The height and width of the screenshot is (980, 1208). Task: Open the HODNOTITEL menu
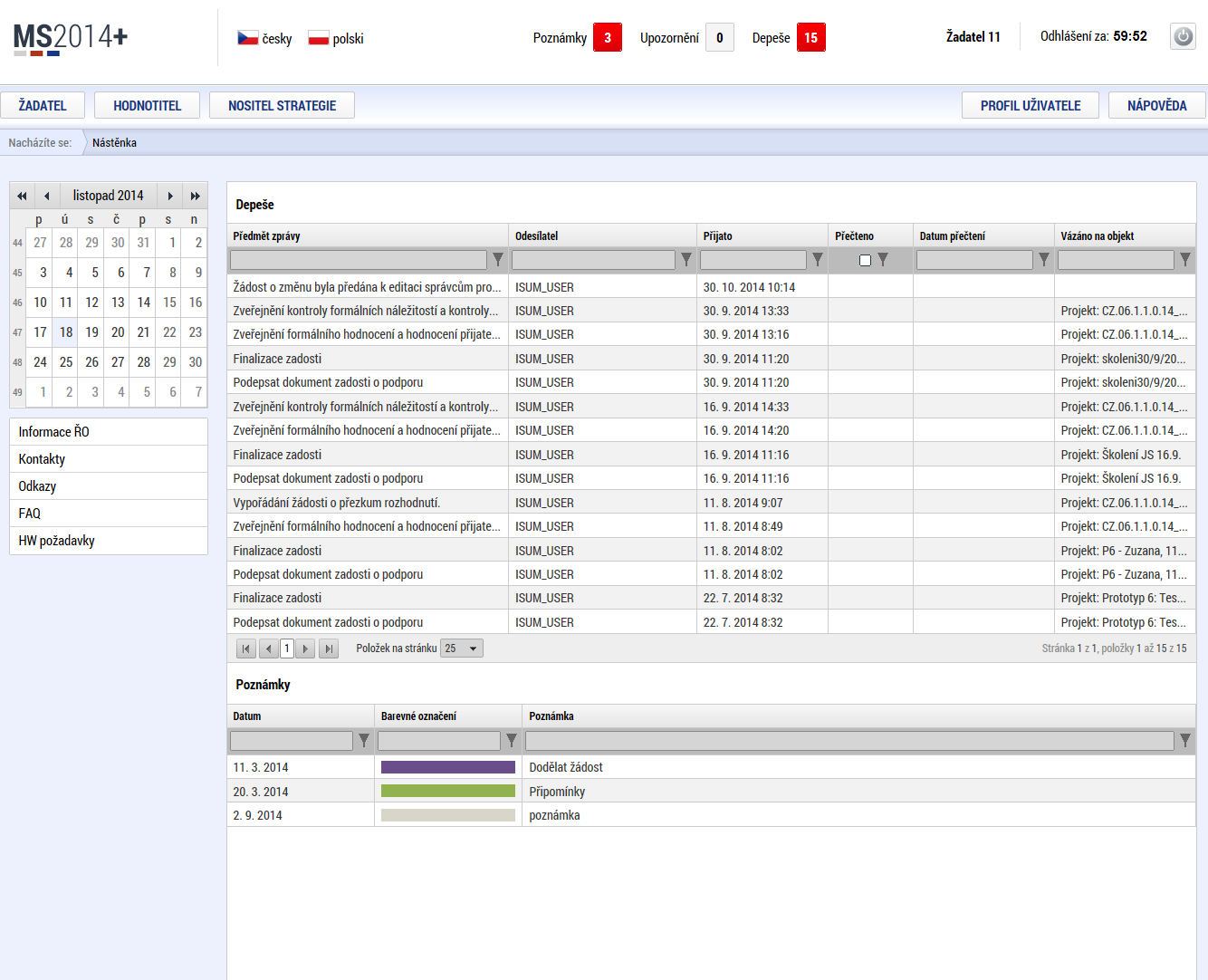click(148, 105)
